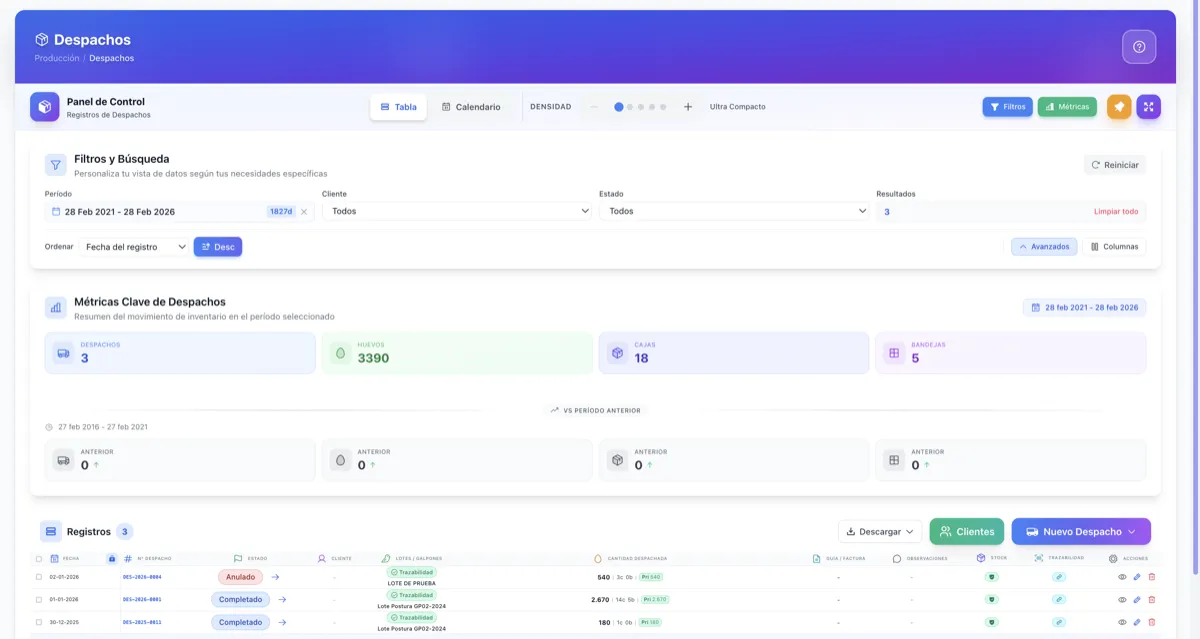Viewport: 1200px width, 639px height.
Task: Open traceability link for dispatch DES-2026-0004
Action: [x=1059, y=577]
